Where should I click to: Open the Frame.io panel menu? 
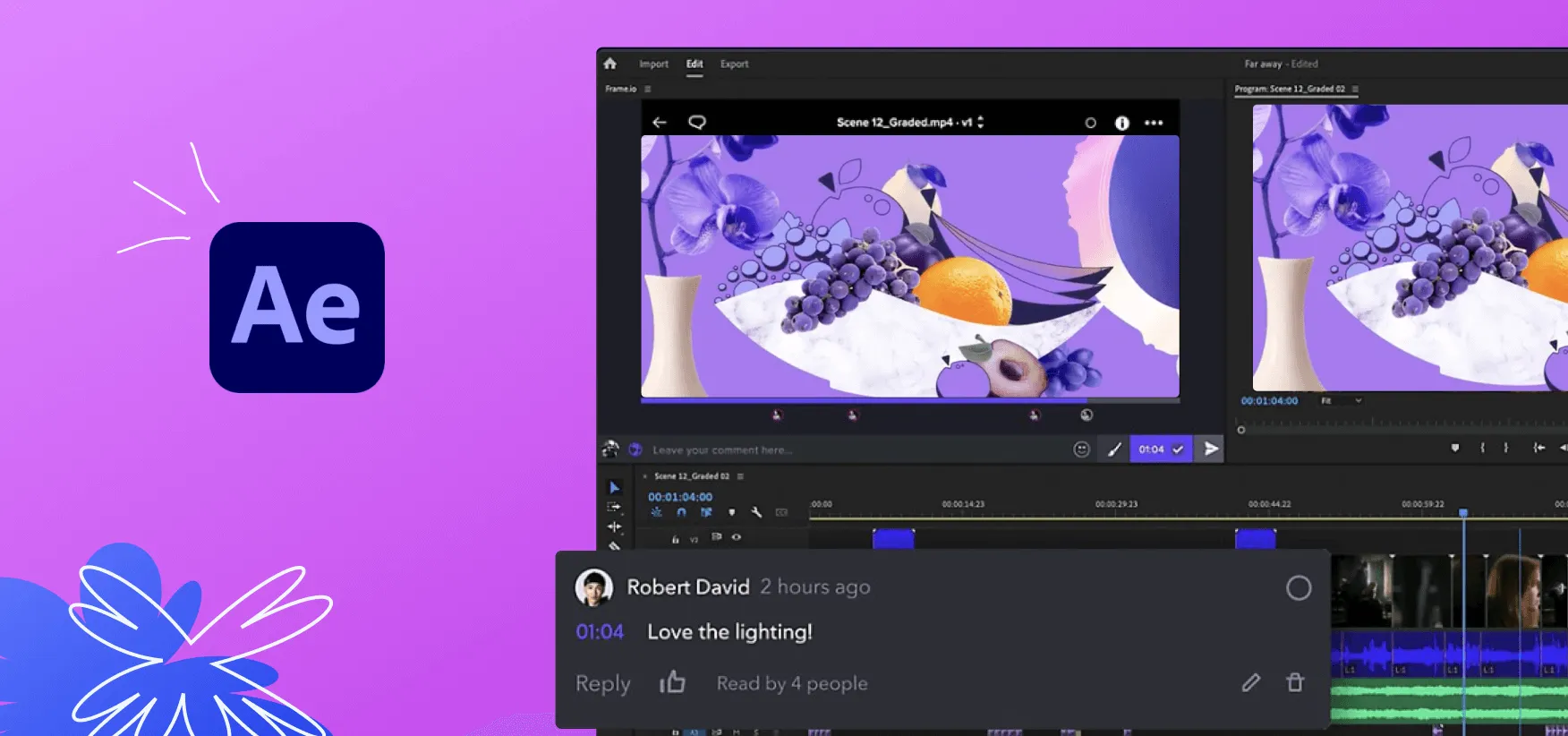point(648,89)
